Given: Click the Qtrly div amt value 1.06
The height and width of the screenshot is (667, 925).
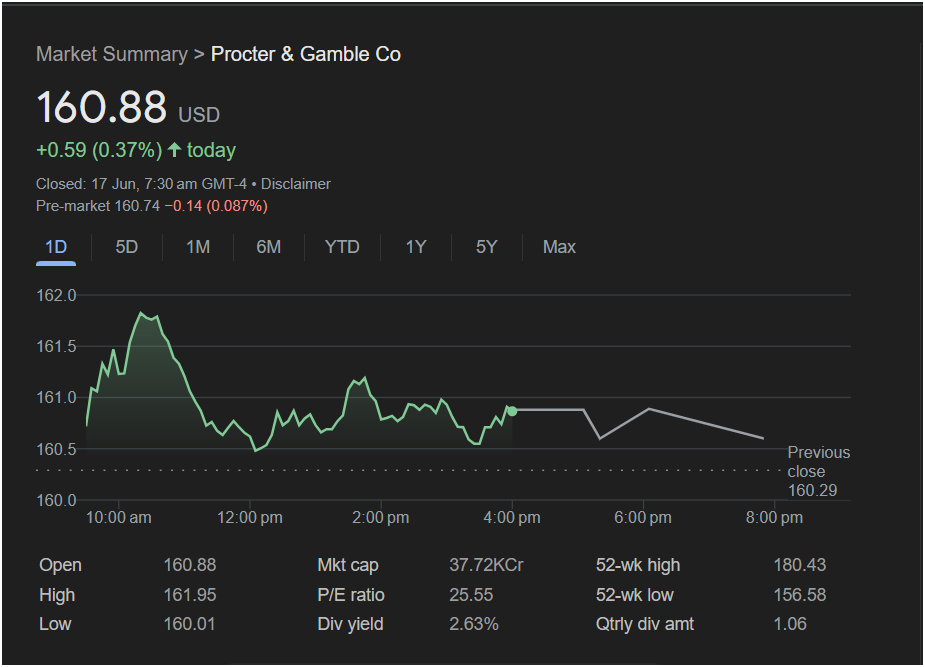Looking at the screenshot, I should click(x=790, y=624).
